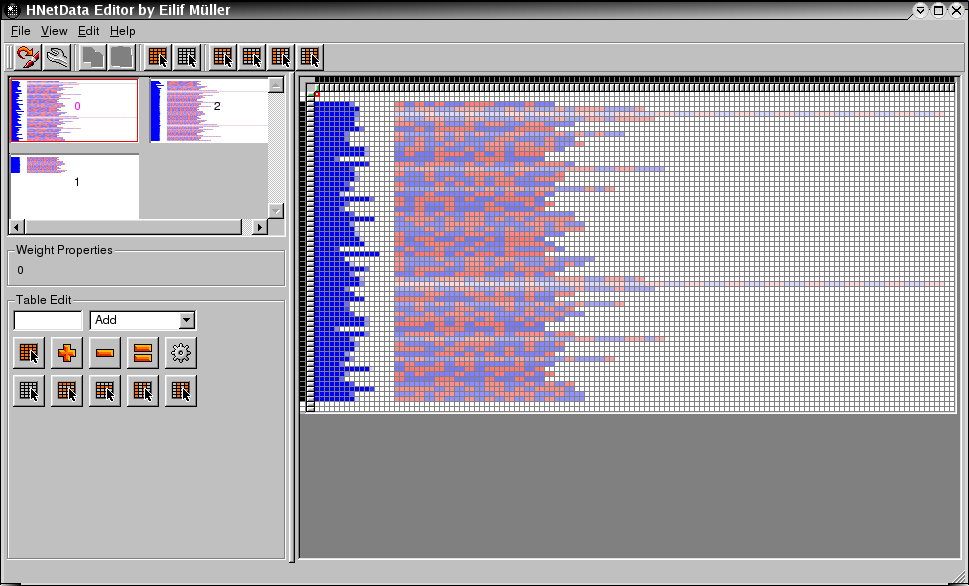
Task: Select weight table thumbnail 2
Action: [209, 110]
